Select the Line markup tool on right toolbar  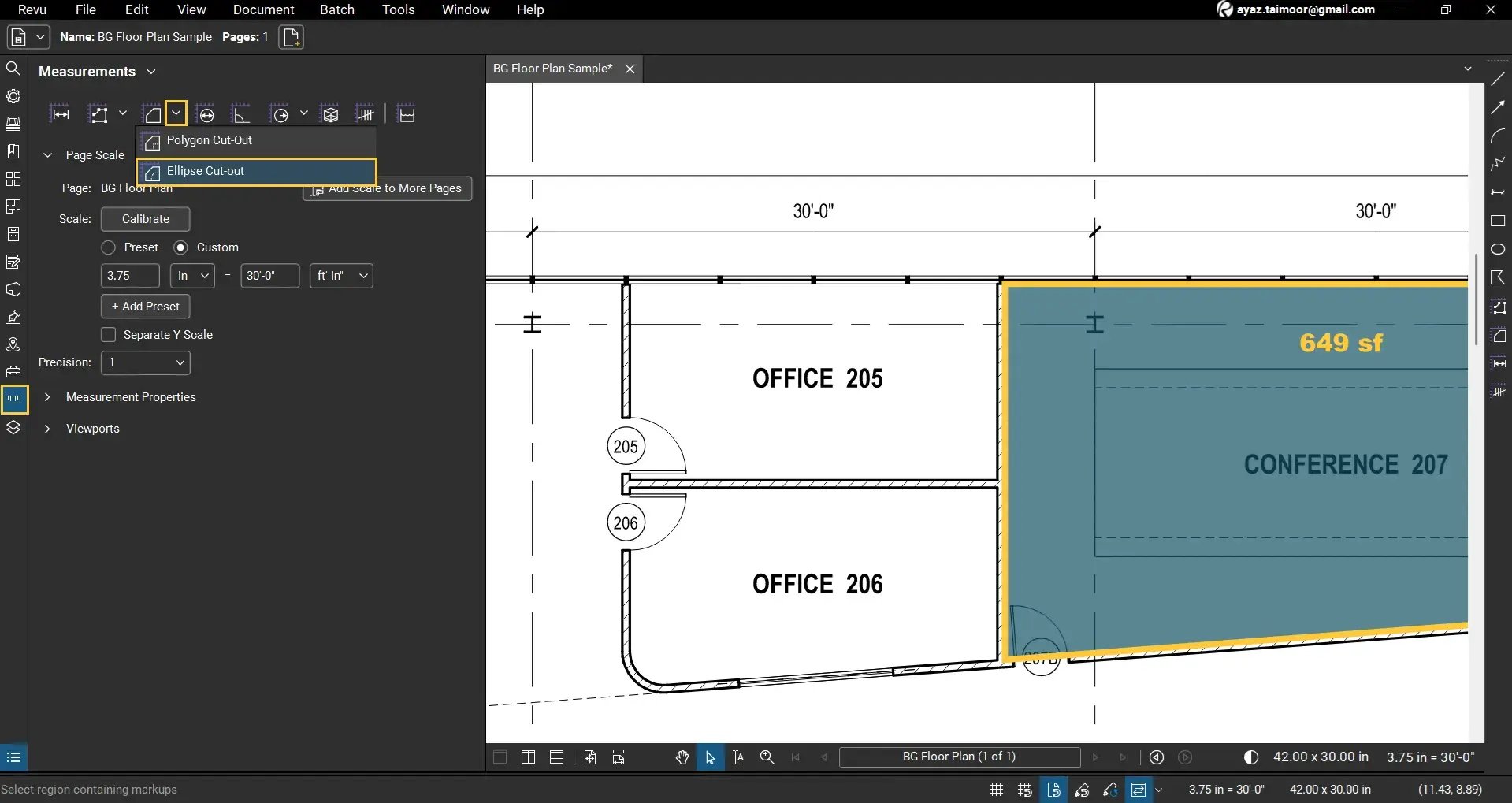(x=1498, y=79)
